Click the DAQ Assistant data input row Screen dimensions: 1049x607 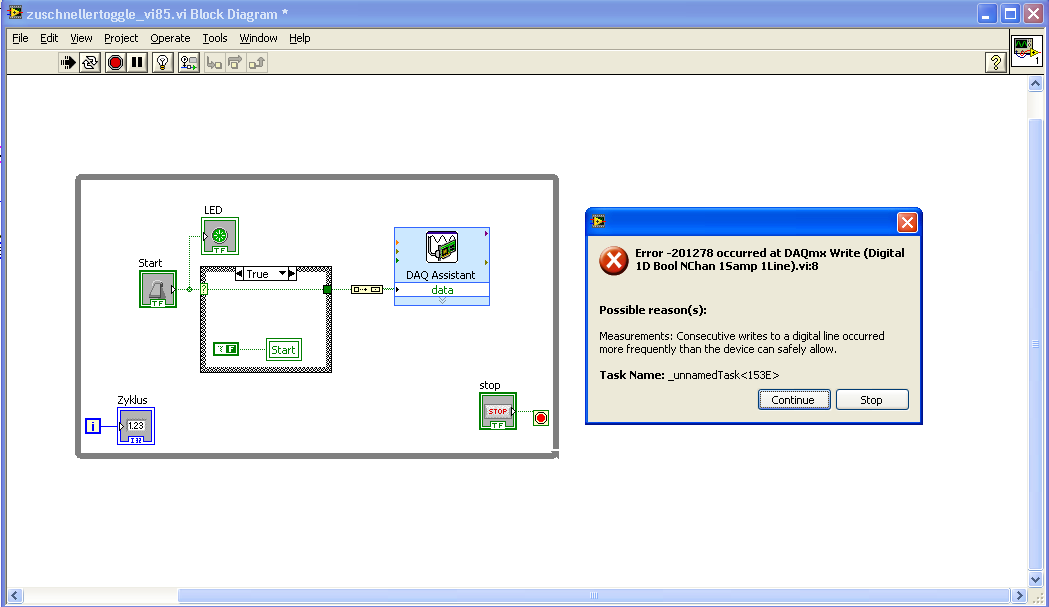pyautogui.click(x=442, y=290)
